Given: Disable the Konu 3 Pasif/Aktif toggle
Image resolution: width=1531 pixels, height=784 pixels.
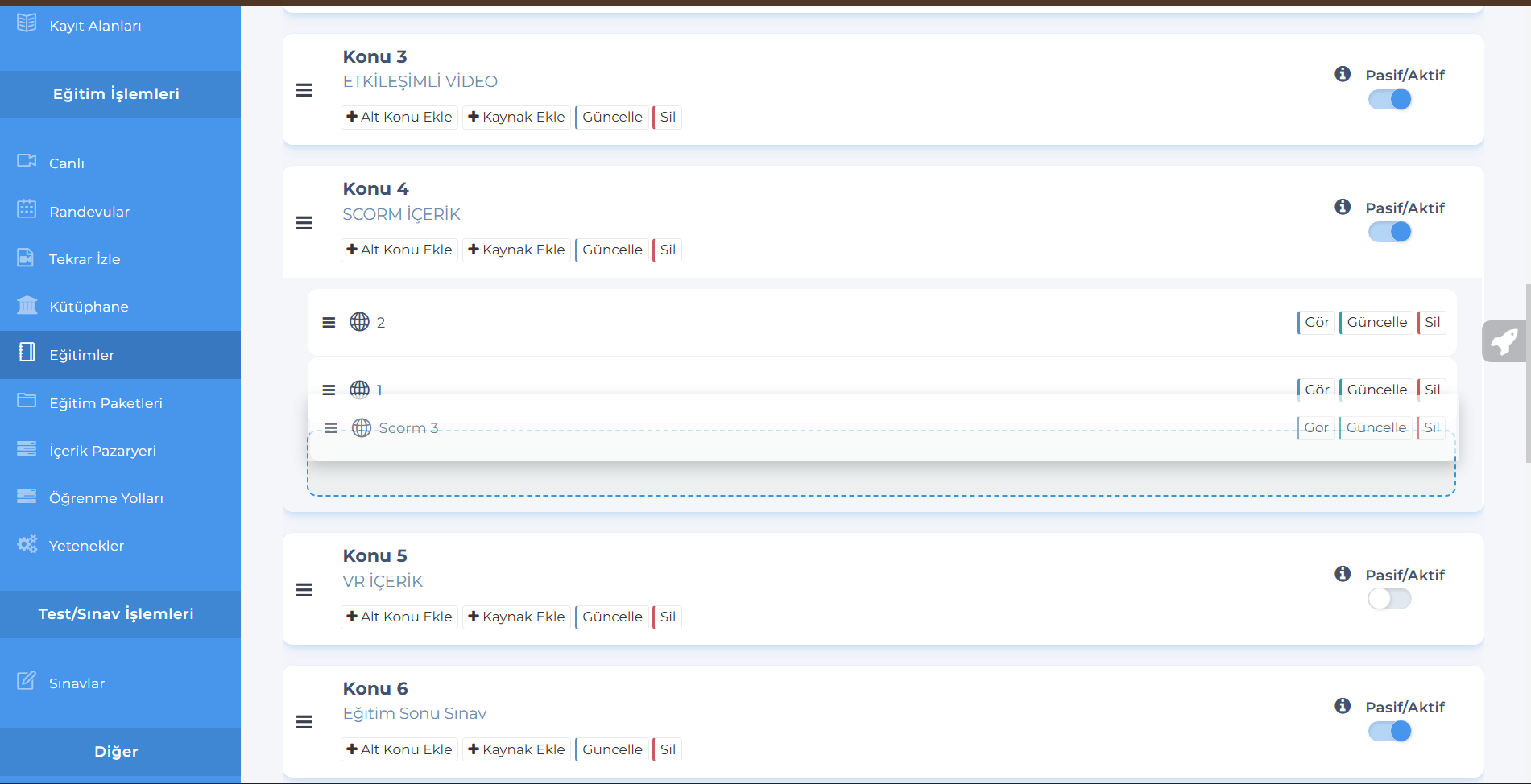Looking at the screenshot, I should (1389, 100).
